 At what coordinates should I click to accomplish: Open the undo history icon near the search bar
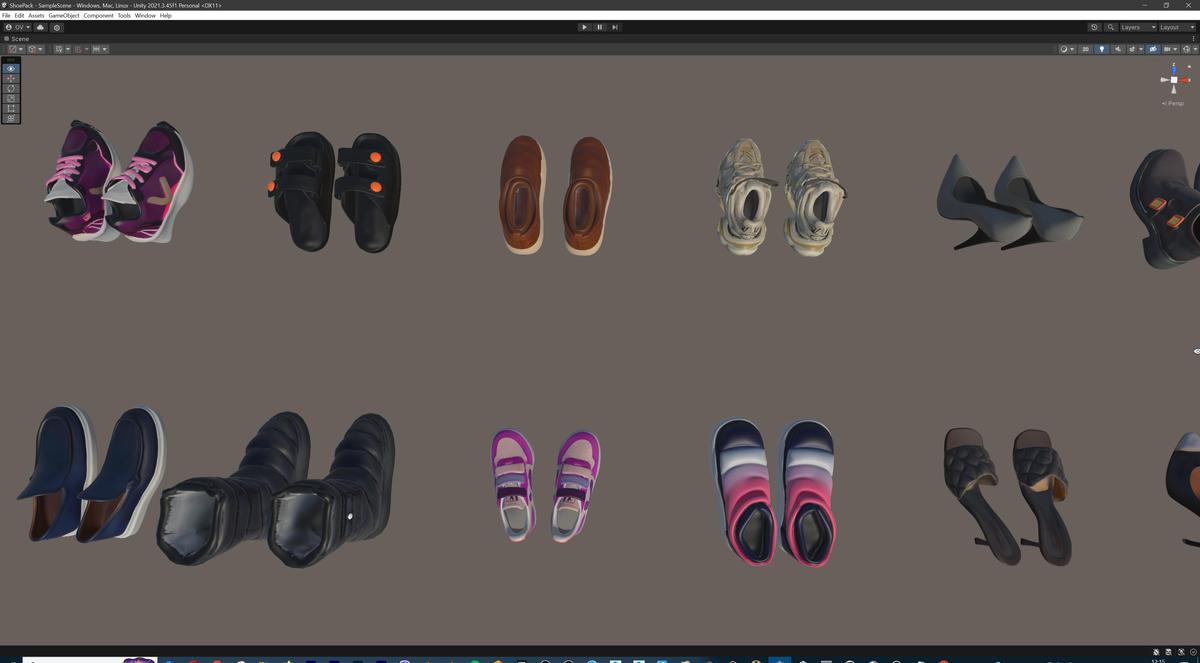[x=1094, y=27]
